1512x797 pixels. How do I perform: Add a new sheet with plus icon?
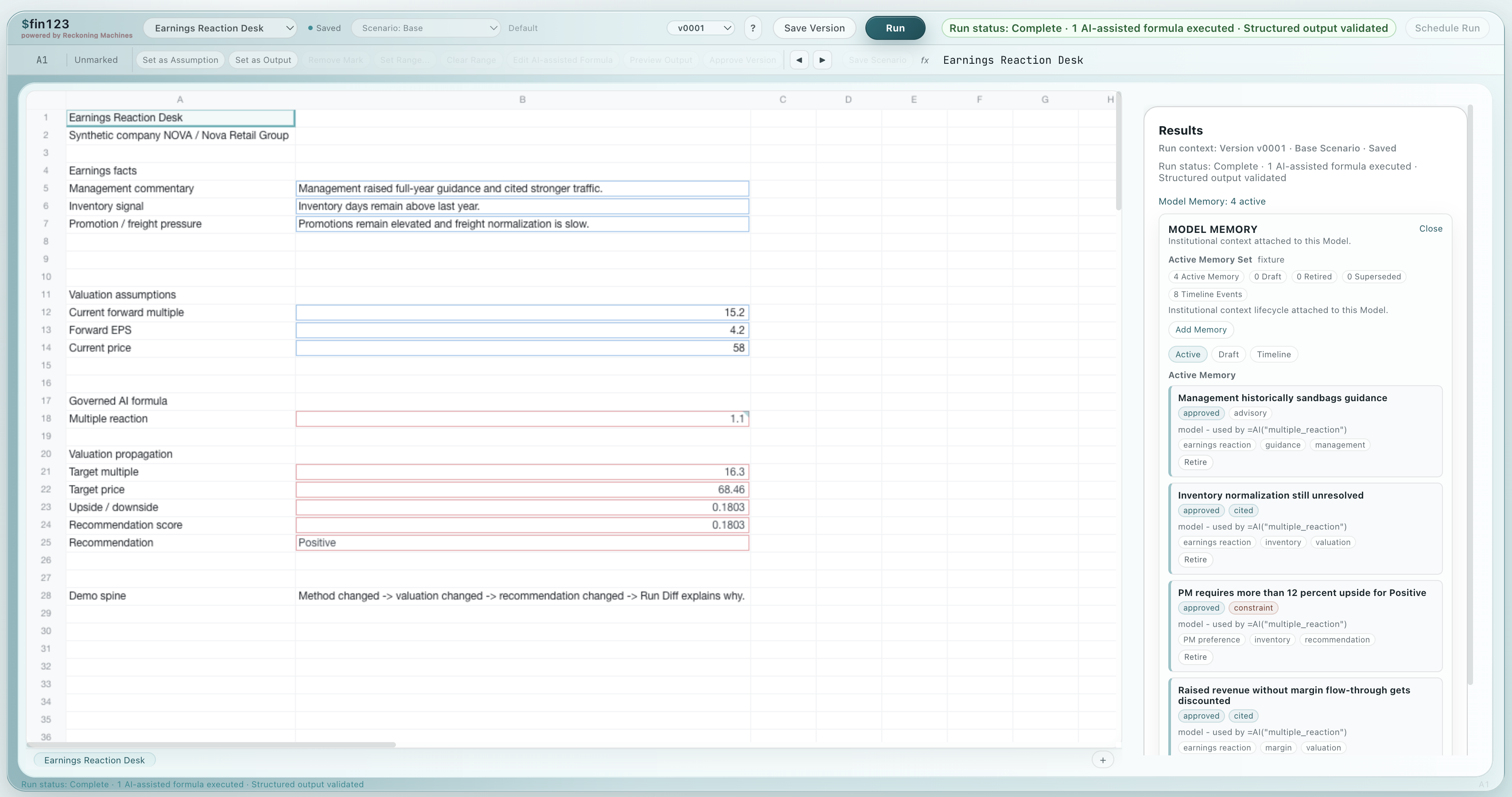pos(1102,760)
